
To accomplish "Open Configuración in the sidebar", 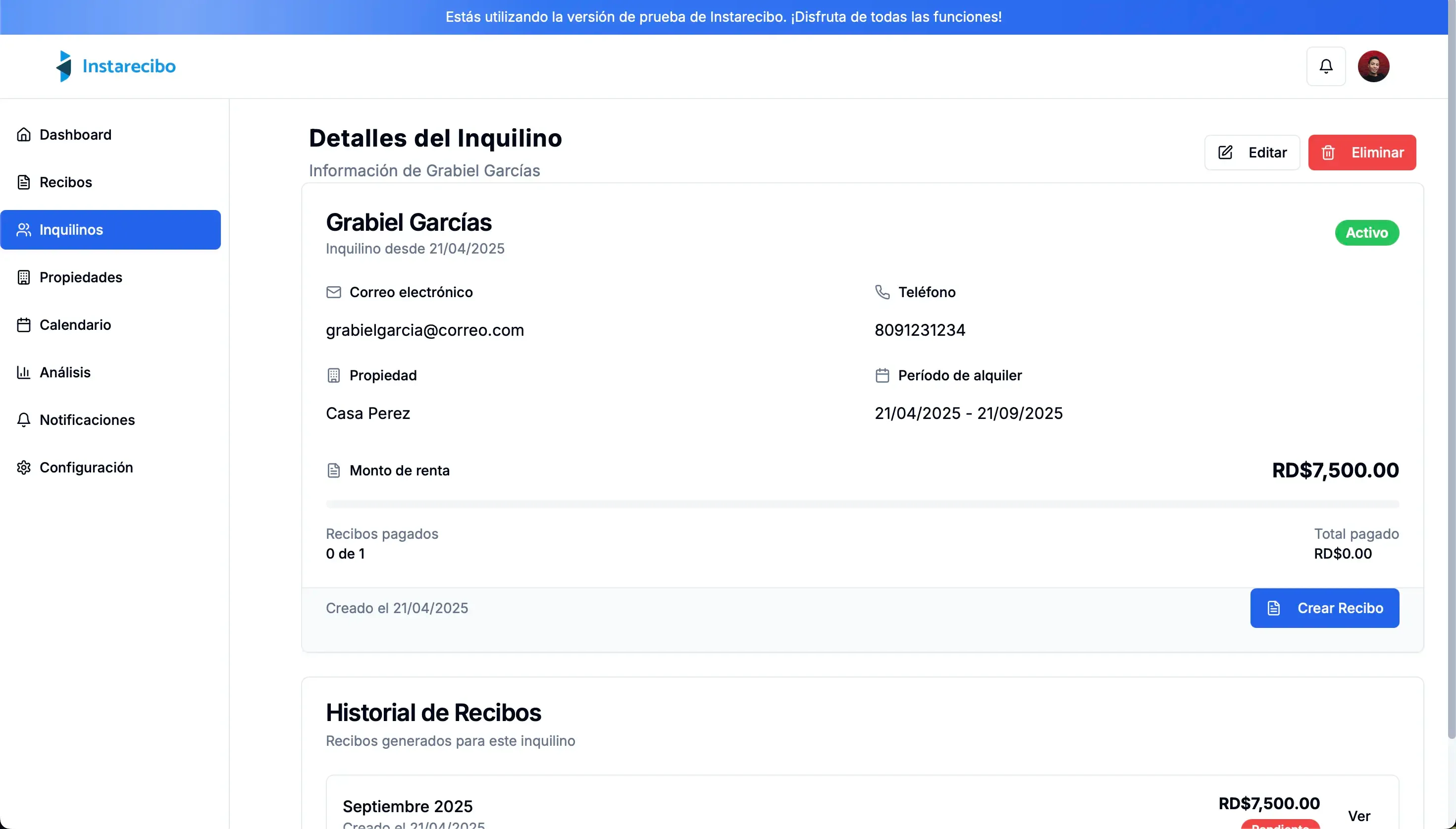I will pyautogui.click(x=110, y=467).
